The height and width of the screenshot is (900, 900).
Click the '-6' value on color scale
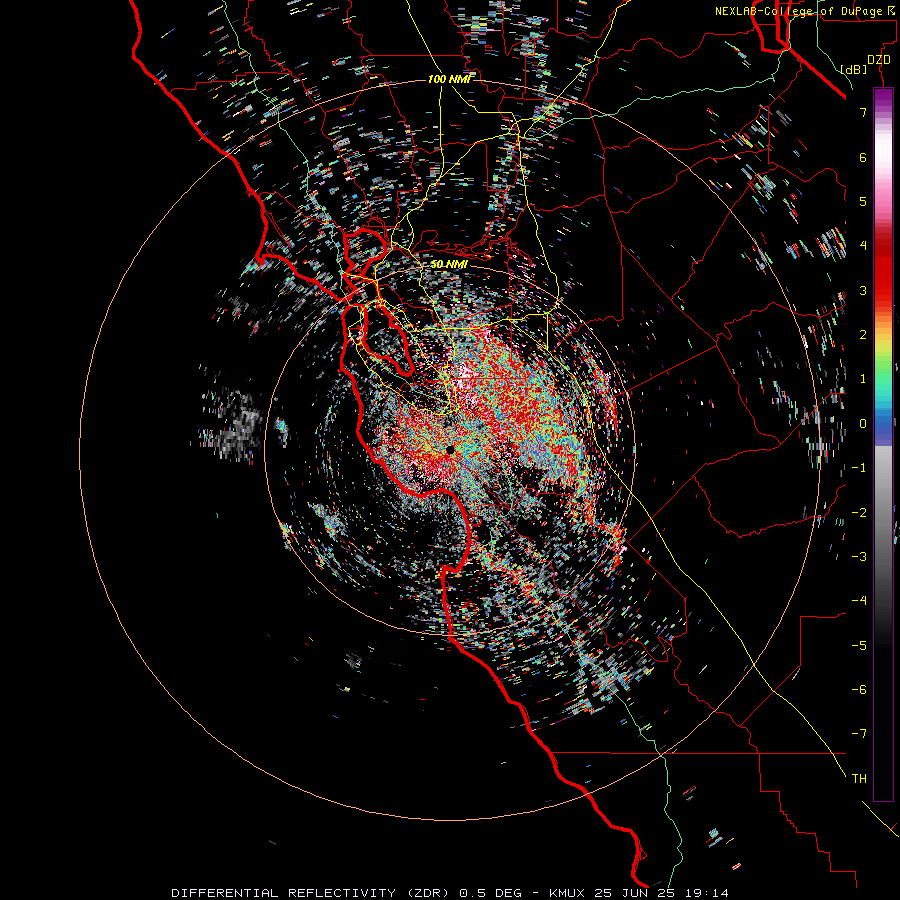(x=859, y=690)
